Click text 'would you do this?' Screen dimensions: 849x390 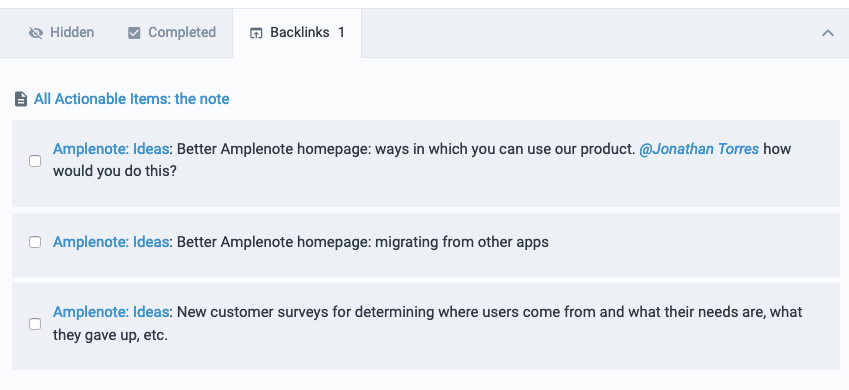tap(115, 171)
